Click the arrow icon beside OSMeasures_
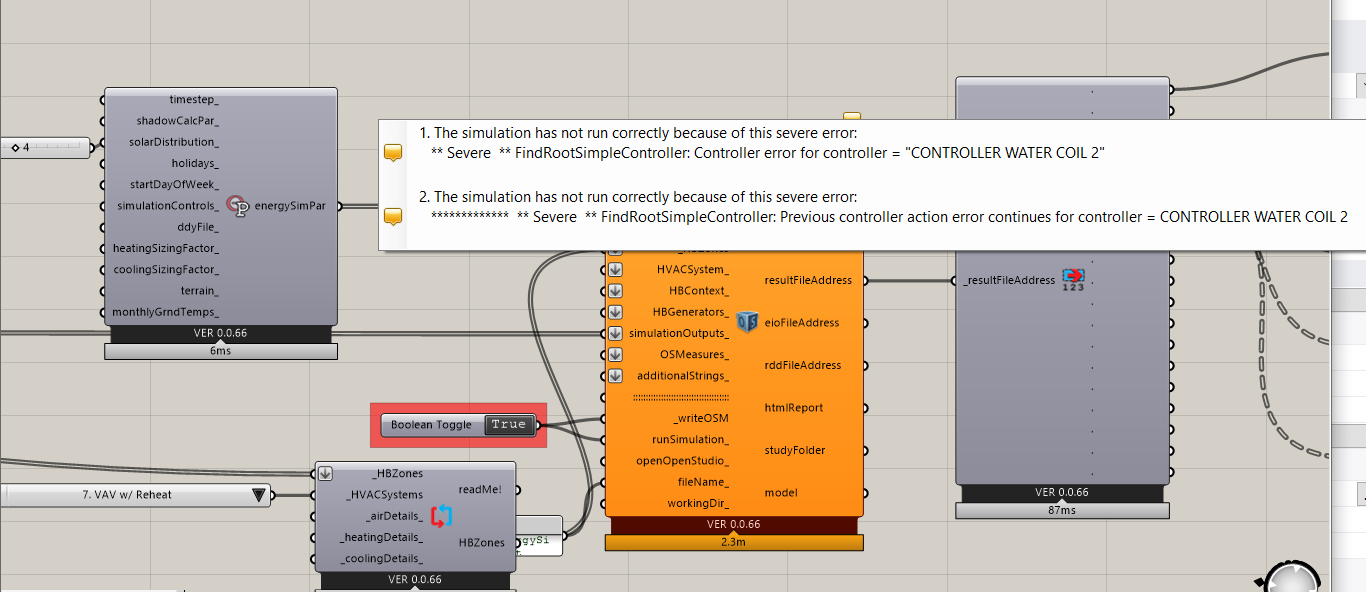Screen dimensions: 1366x592 616,355
